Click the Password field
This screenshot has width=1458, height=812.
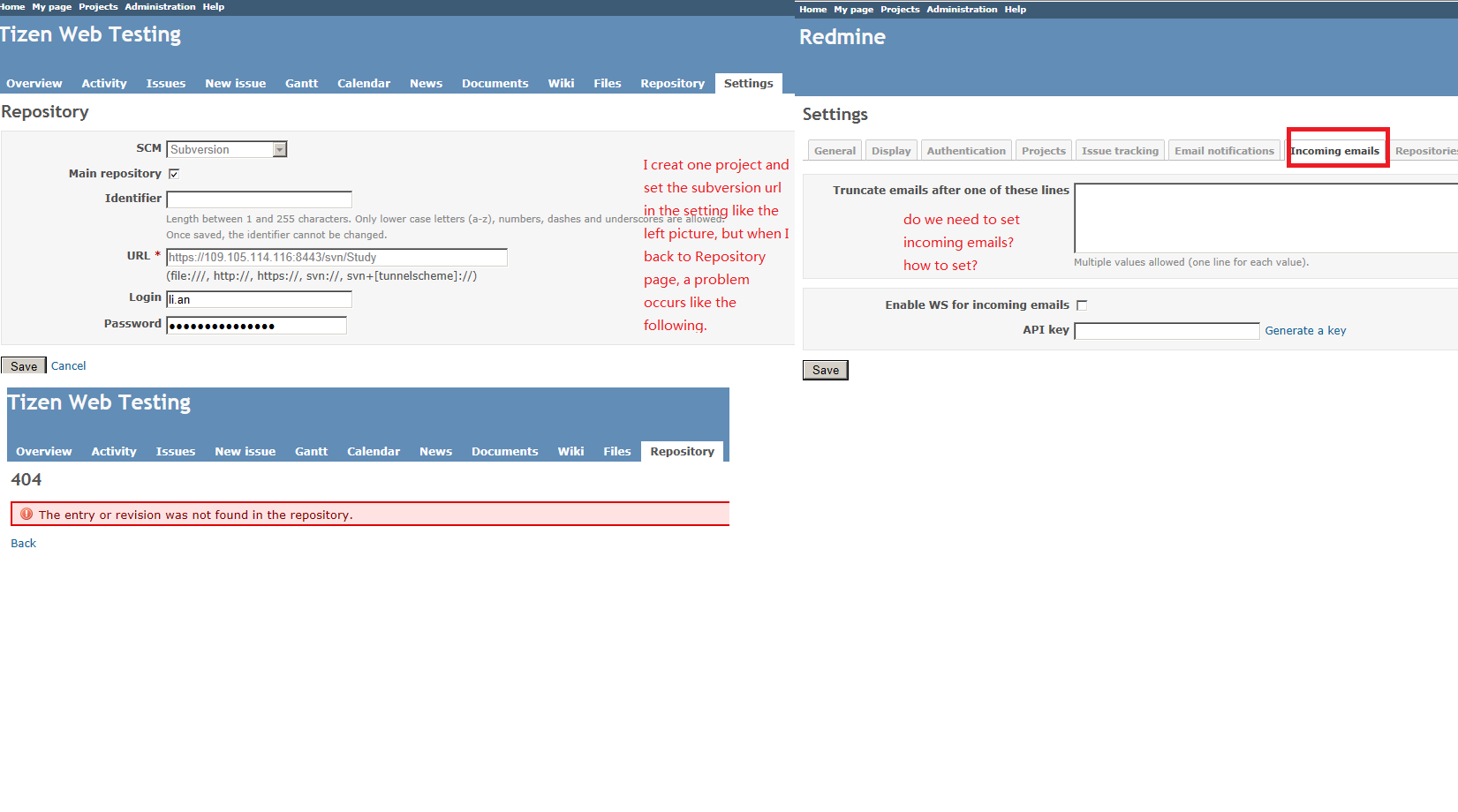coord(256,326)
